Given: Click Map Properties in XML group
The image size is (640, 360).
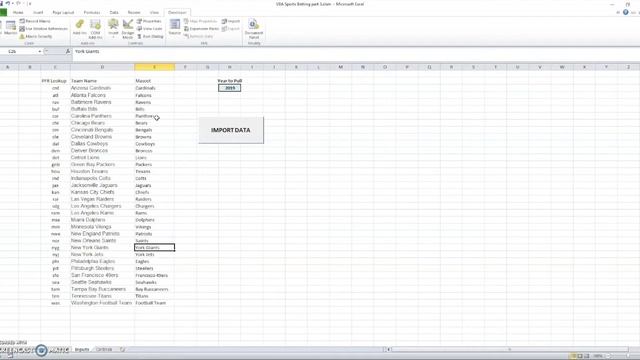Looking at the screenshot, I should click(x=200, y=21).
